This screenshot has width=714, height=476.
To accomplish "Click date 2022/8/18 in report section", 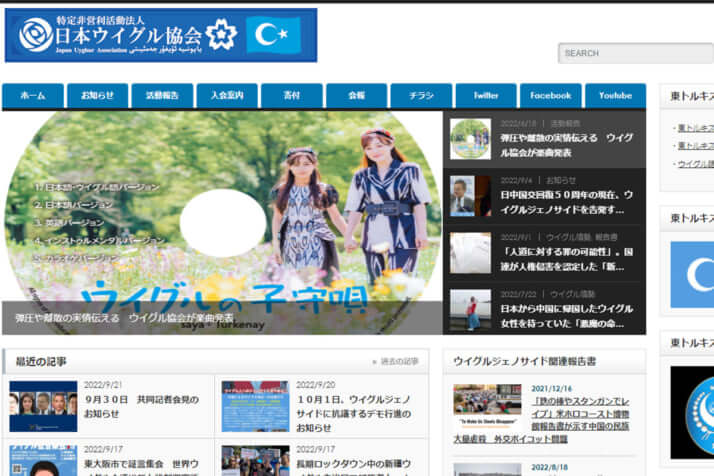I will 550,467.
